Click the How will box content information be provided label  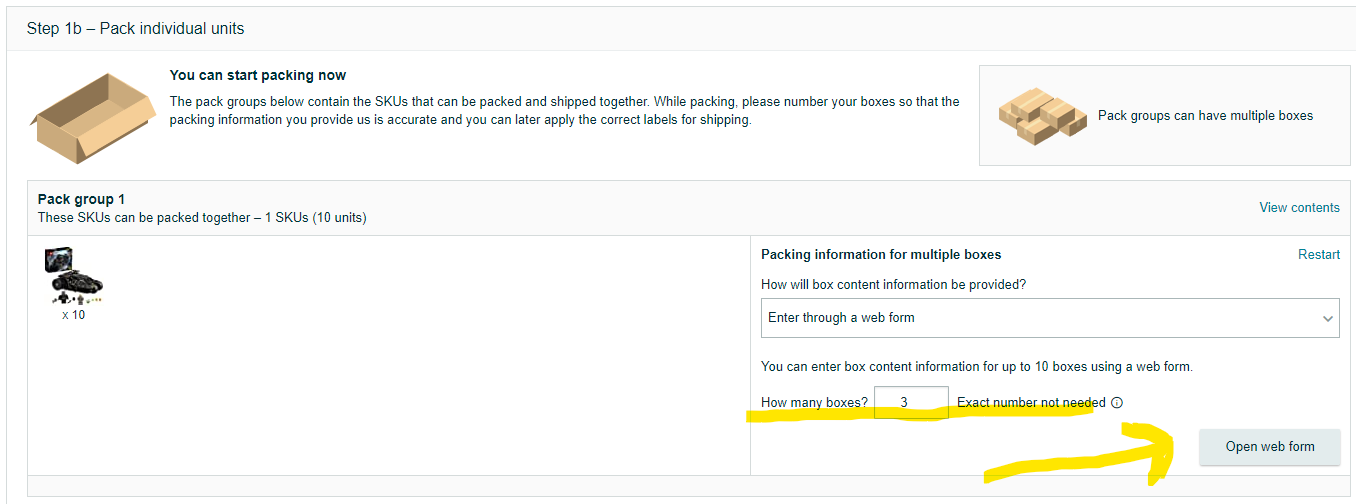pyautogui.click(x=893, y=285)
